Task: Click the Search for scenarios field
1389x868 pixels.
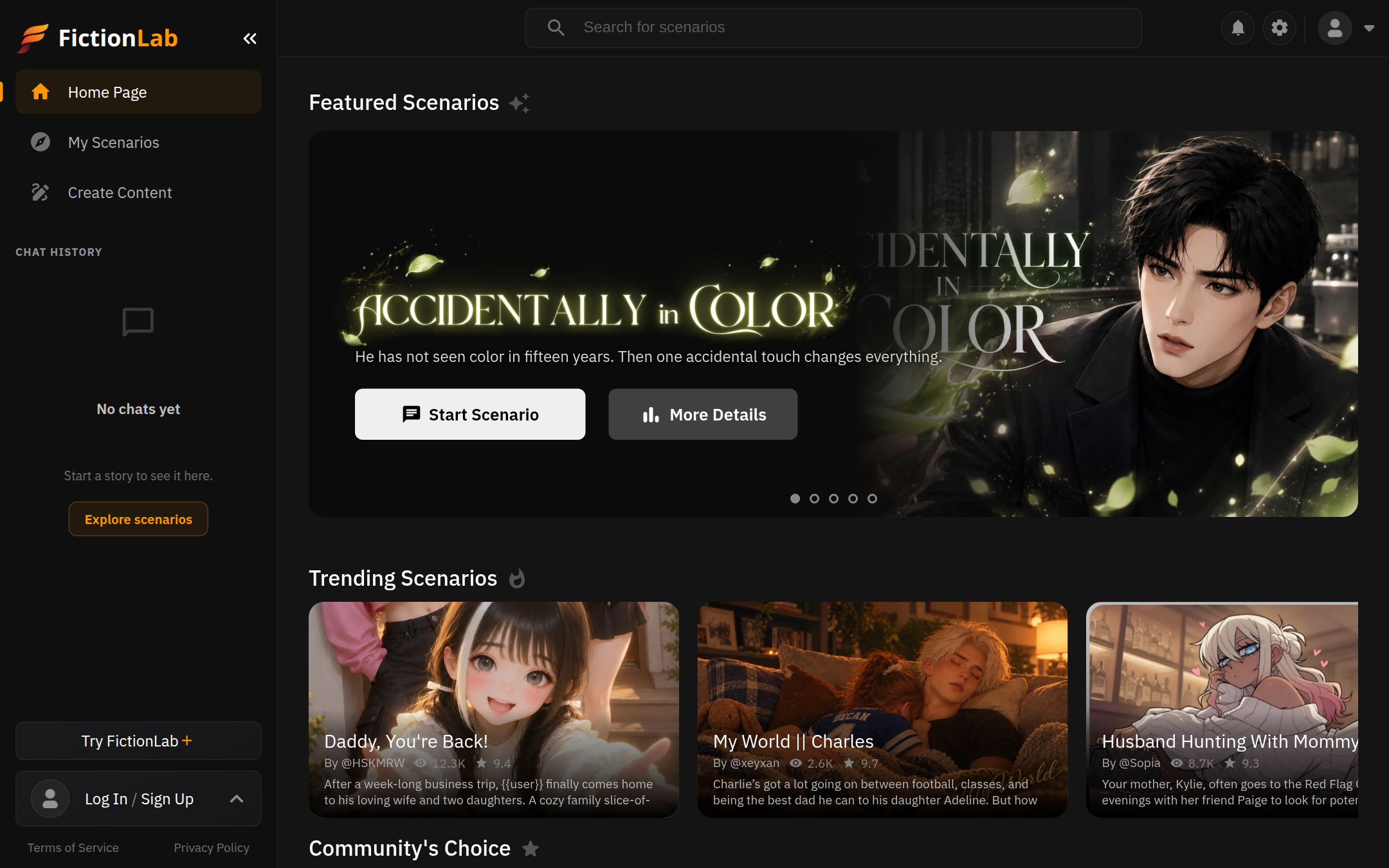Action: pyautogui.click(x=833, y=28)
